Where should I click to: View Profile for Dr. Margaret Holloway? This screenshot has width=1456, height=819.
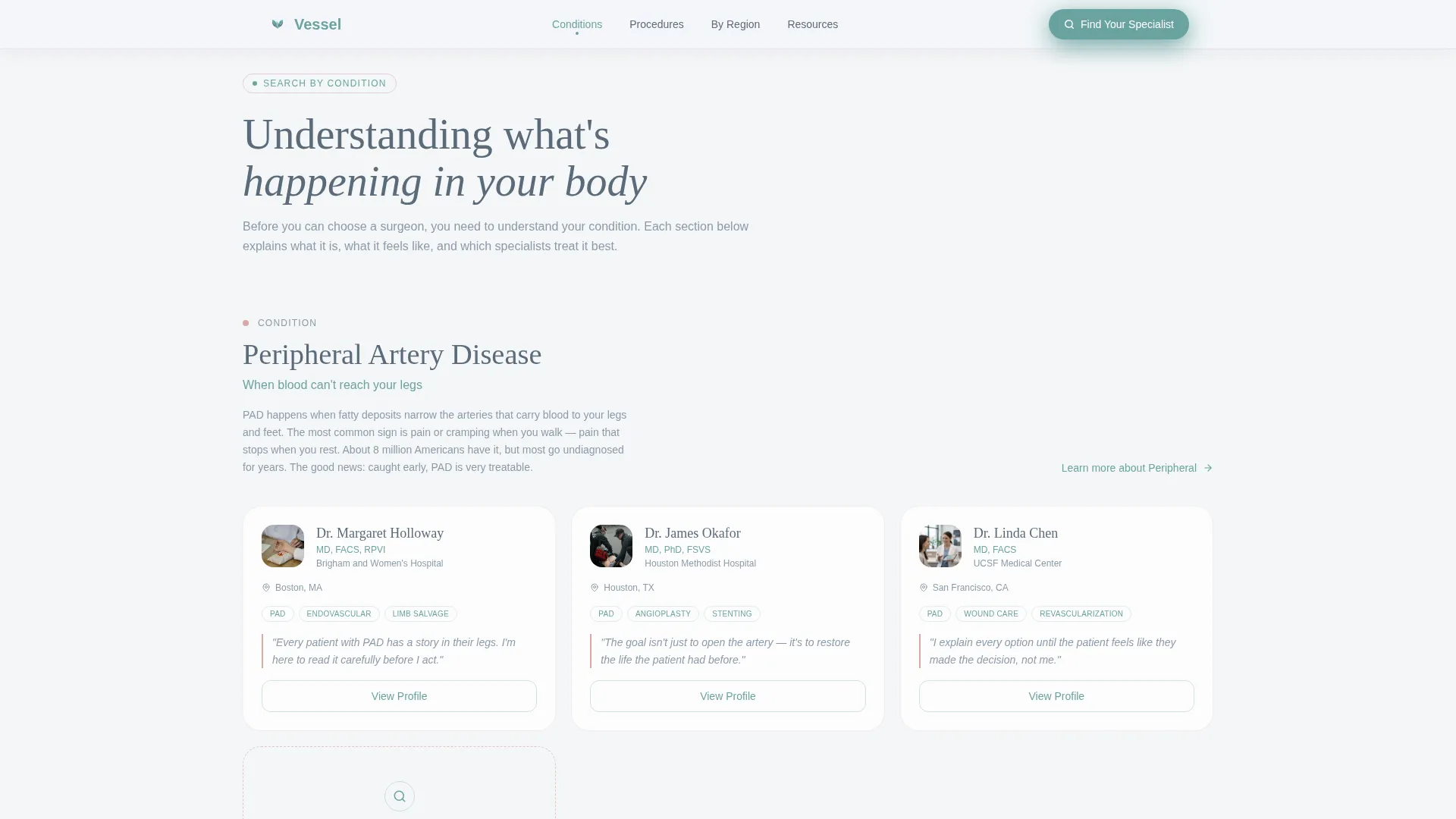399,696
